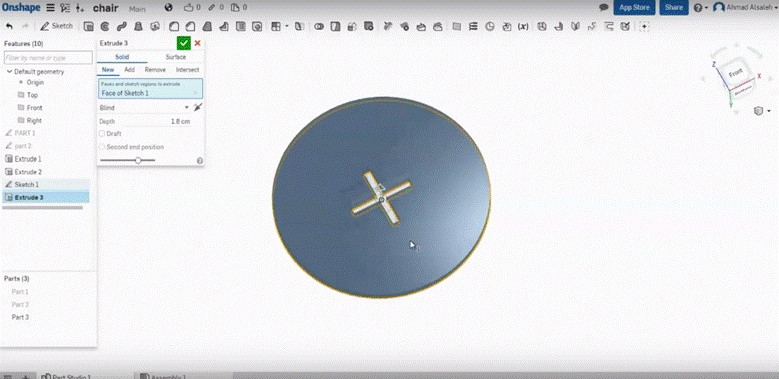This screenshot has height=379, width=779.
Task: Open the Blind end type dropdown
Action: pos(144,108)
